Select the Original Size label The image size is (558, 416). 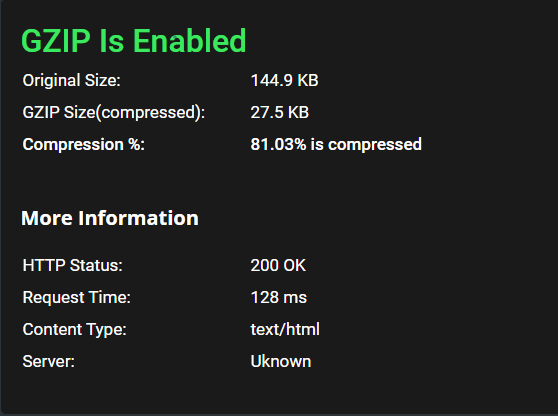[x=72, y=80]
